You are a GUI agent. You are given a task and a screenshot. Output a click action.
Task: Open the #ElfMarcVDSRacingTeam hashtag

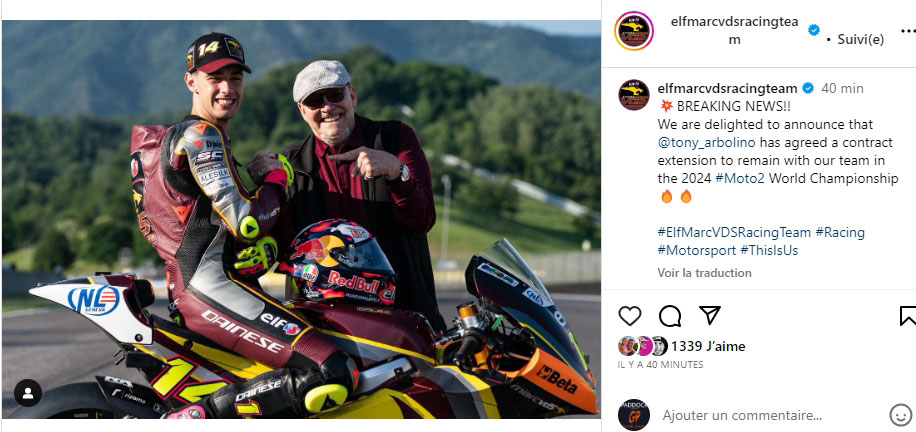tap(734, 232)
